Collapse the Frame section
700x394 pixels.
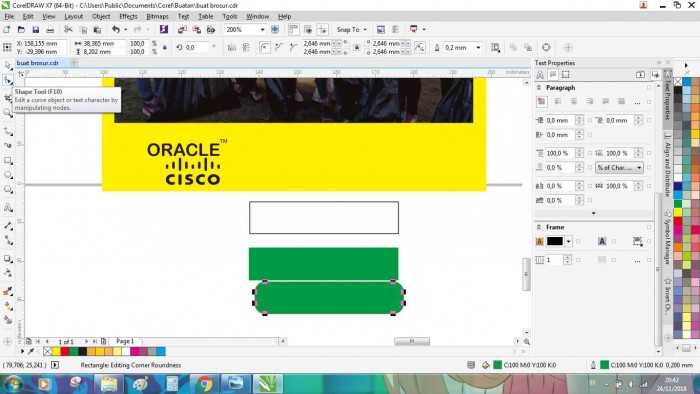coord(539,227)
